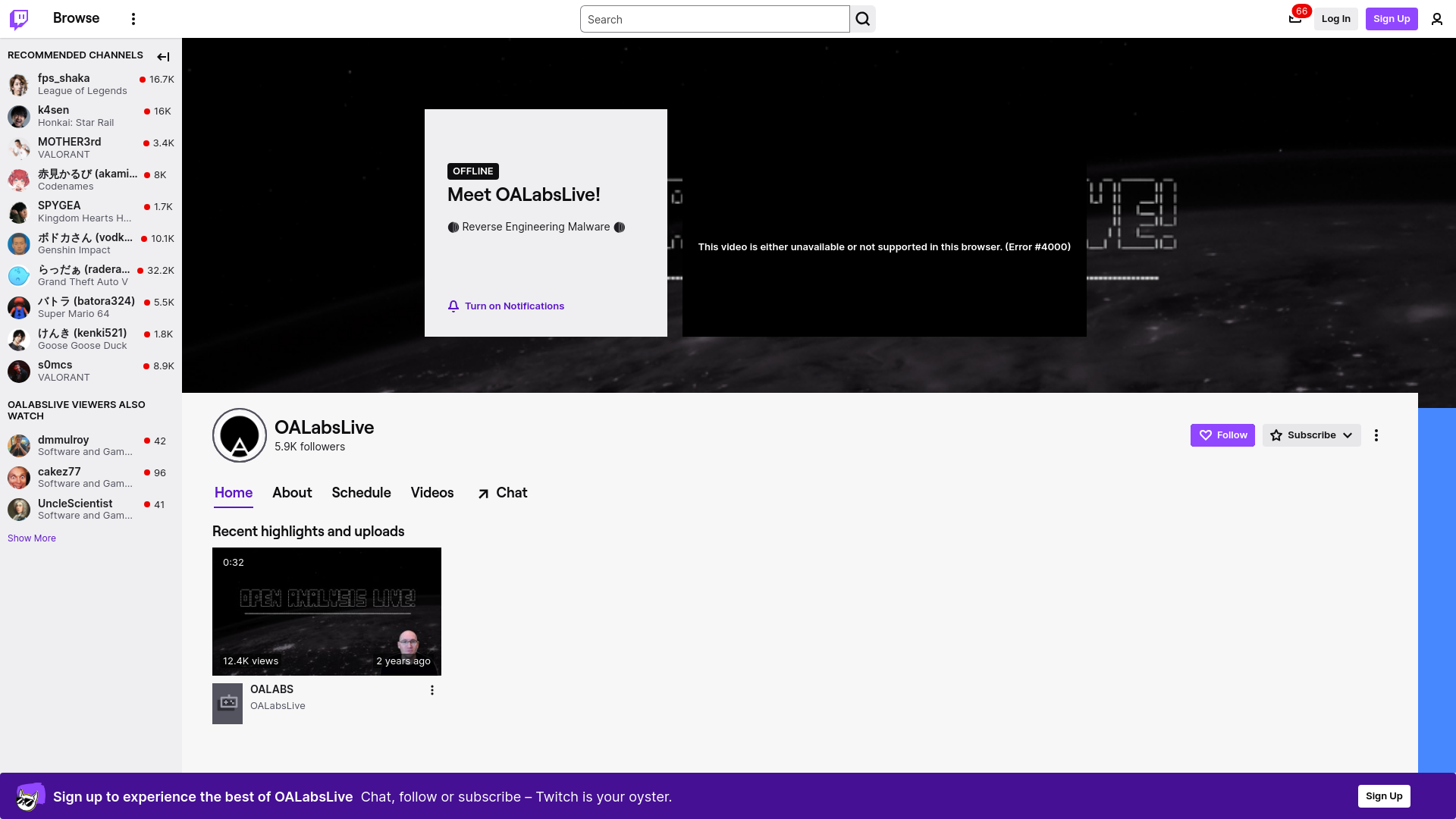Click the collapse sidebar arrow icon

pos(163,56)
